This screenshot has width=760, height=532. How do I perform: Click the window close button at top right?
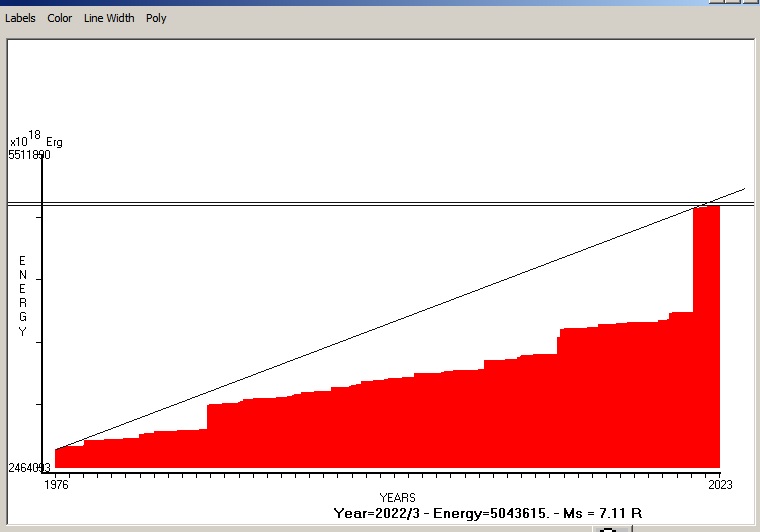point(748,2)
